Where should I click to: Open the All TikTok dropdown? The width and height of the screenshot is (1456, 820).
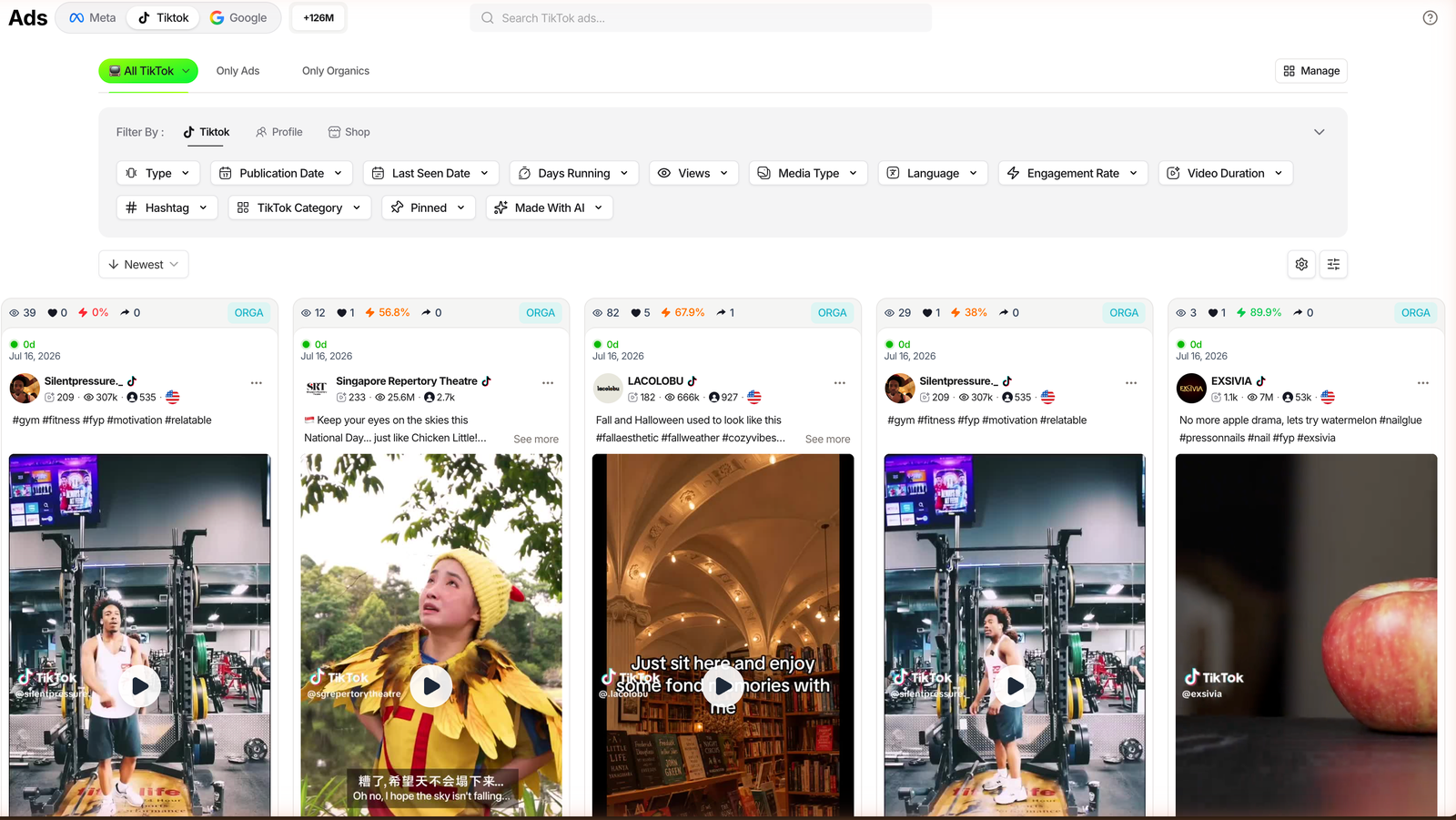pos(148,71)
